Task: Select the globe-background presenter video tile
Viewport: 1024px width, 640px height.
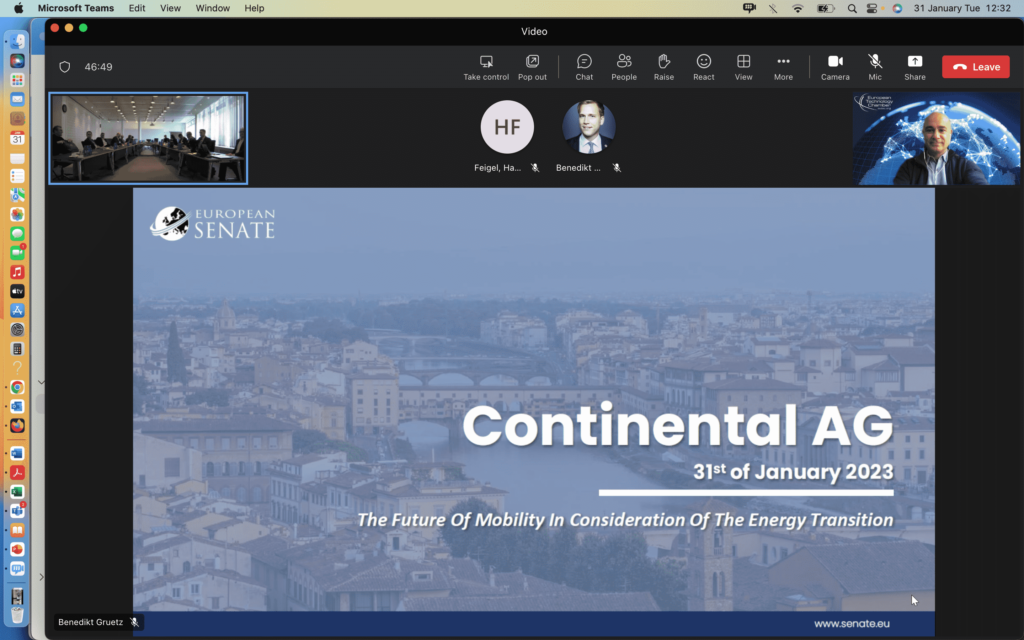Action: point(936,138)
